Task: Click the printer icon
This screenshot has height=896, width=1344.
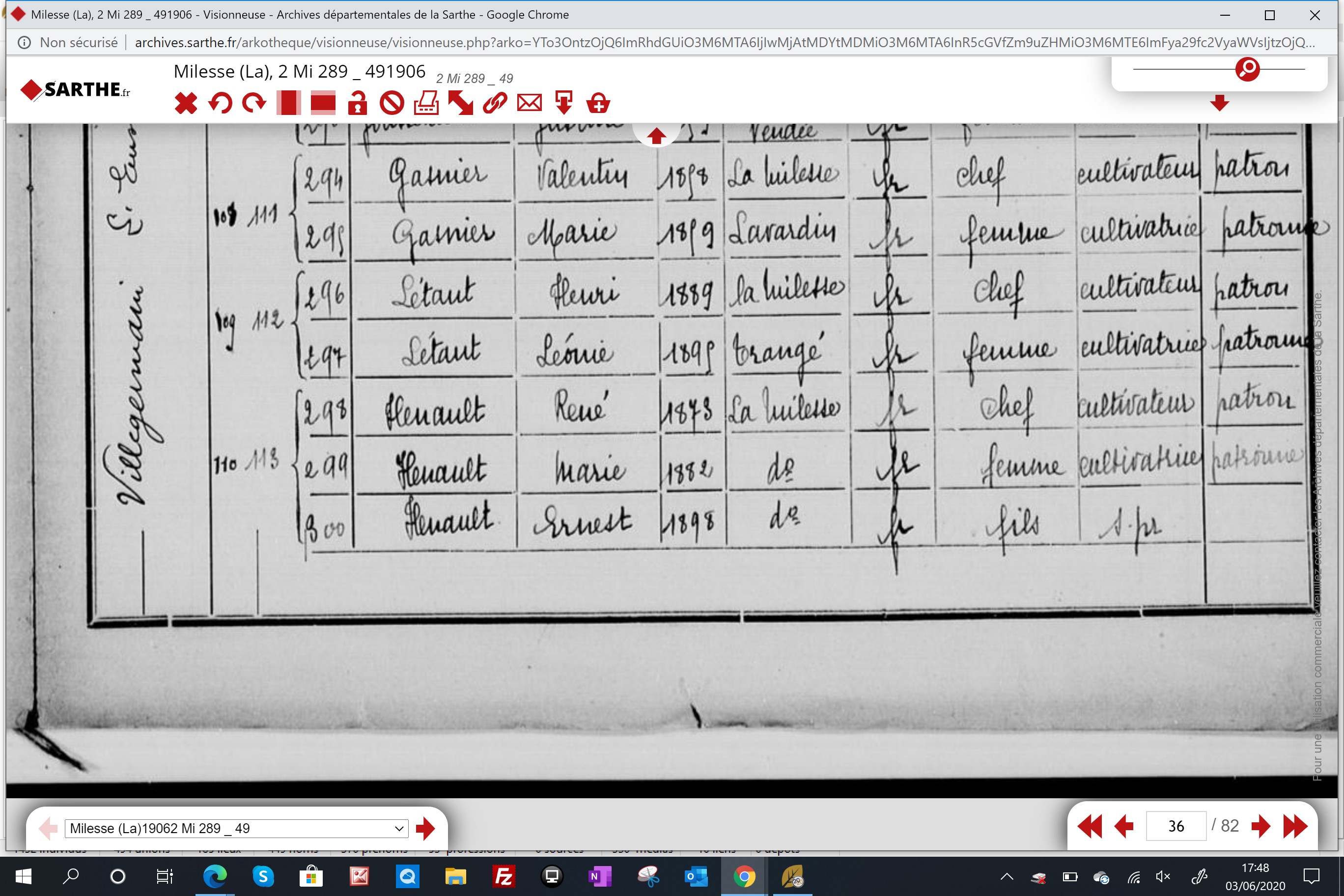Action: [426, 104]
